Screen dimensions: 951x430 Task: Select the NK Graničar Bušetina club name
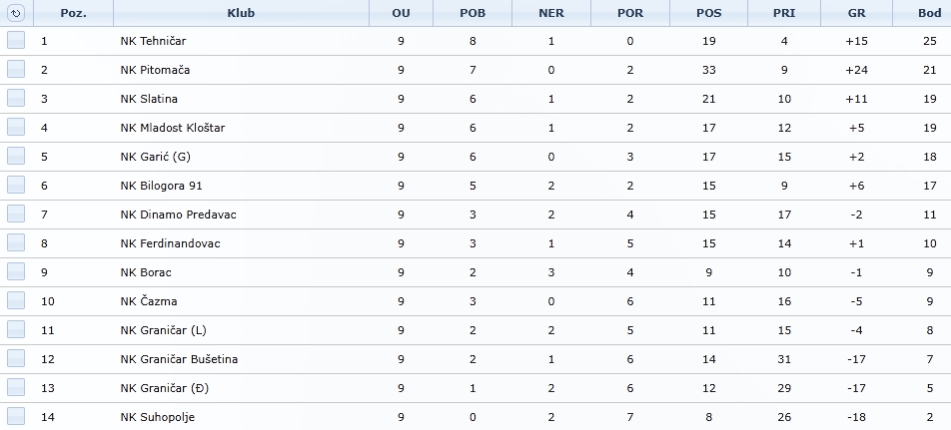coord(179,359)
